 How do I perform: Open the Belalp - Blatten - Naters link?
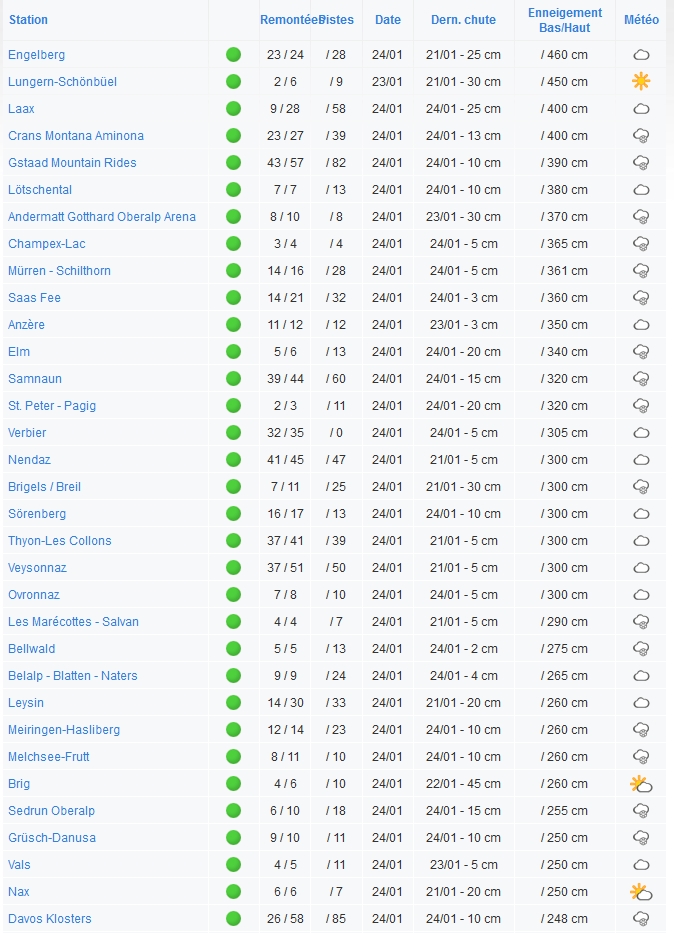pos(73,676)
